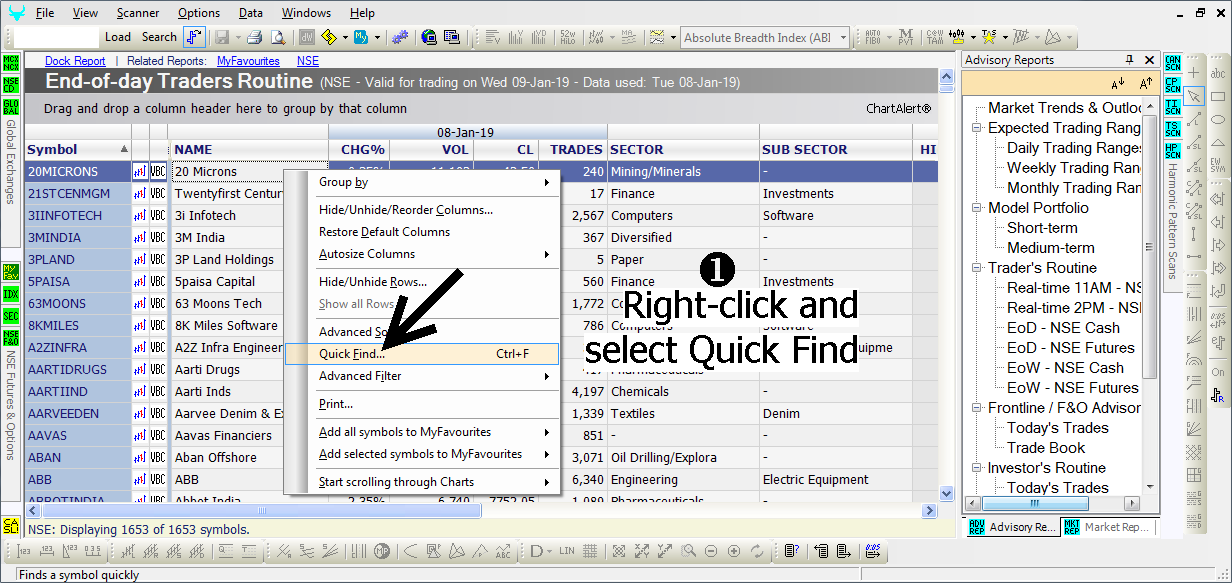Open dropdown arrow next to My icon

click(x=377, y=37)
